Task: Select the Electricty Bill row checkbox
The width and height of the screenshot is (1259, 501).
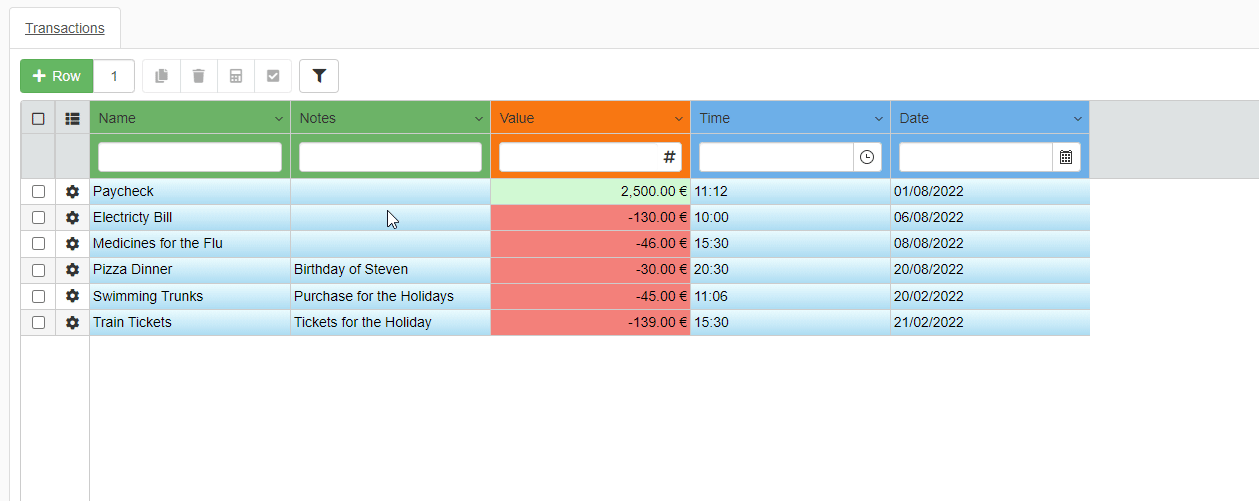Action: 38,217
